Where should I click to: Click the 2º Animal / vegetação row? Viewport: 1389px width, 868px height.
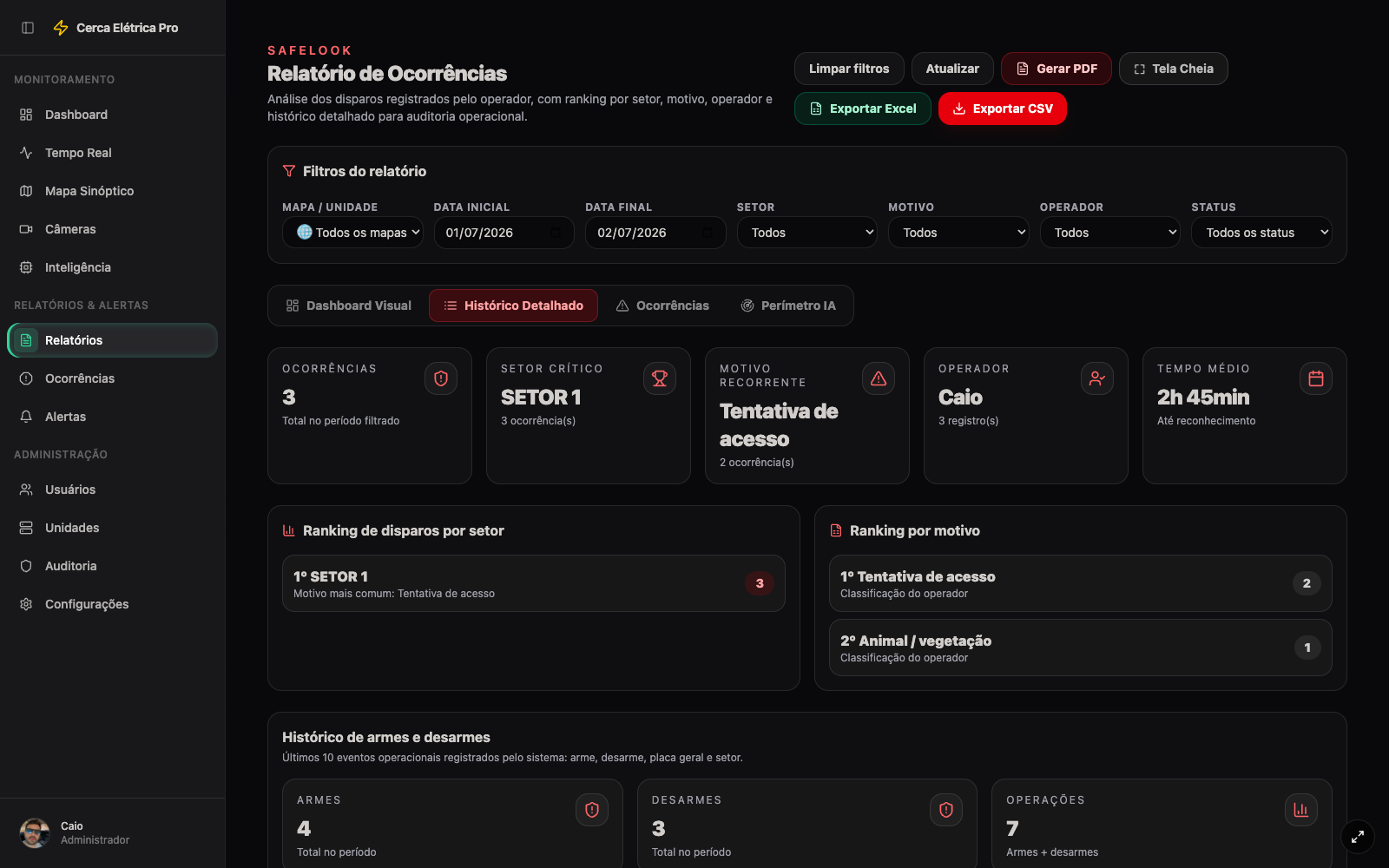pos(1081,648)
